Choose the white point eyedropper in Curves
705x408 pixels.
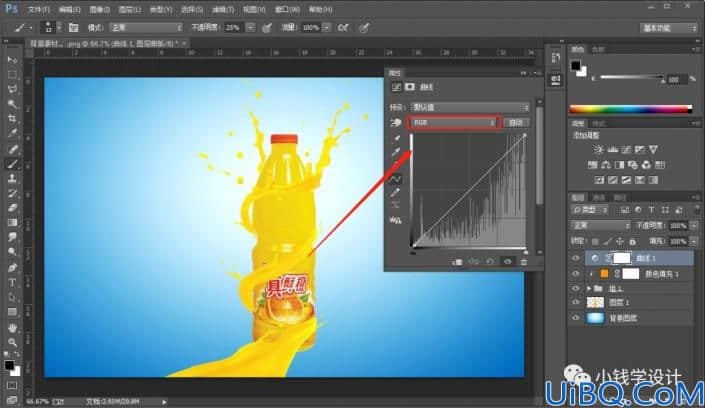(396, 164)
